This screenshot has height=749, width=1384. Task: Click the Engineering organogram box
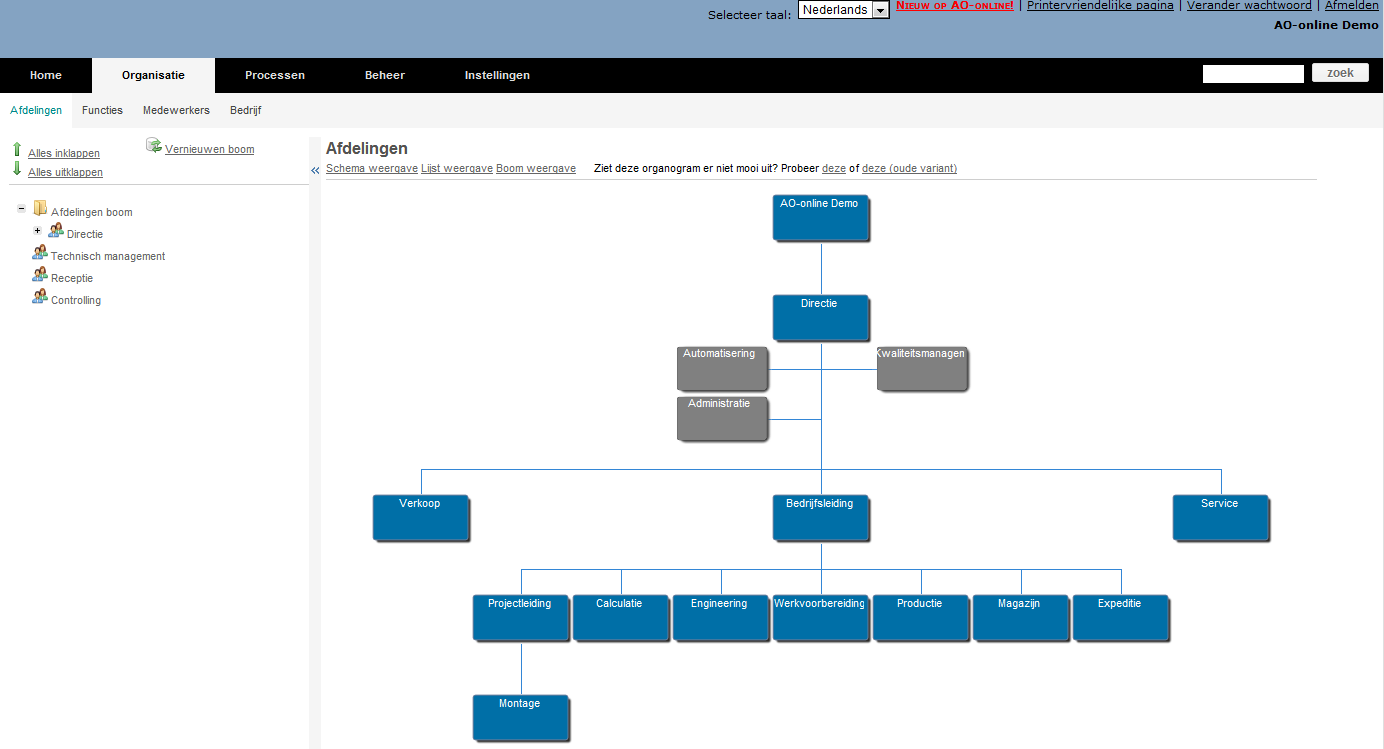click(x=721, y=618)
